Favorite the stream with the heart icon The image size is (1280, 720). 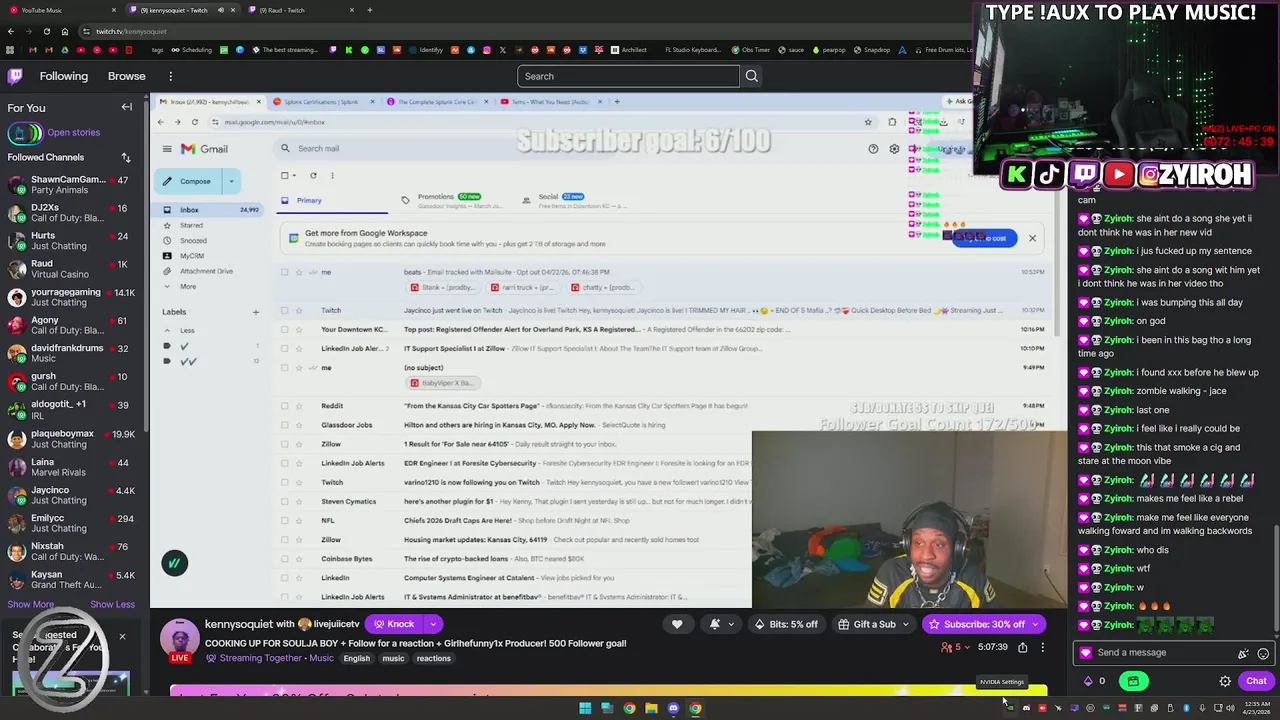[x=677, y=624]
